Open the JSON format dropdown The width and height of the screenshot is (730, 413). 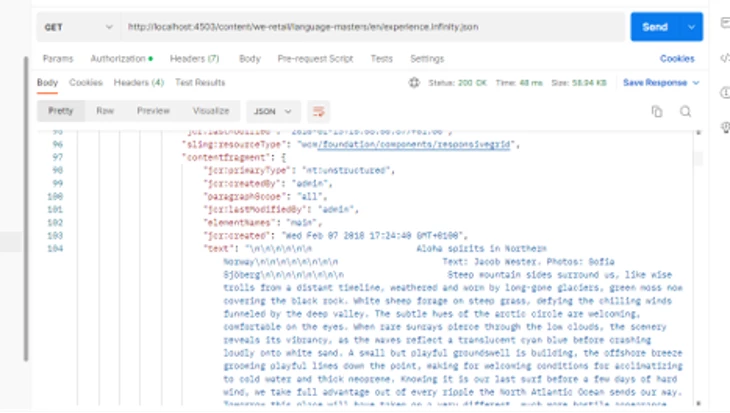[273, 111]
